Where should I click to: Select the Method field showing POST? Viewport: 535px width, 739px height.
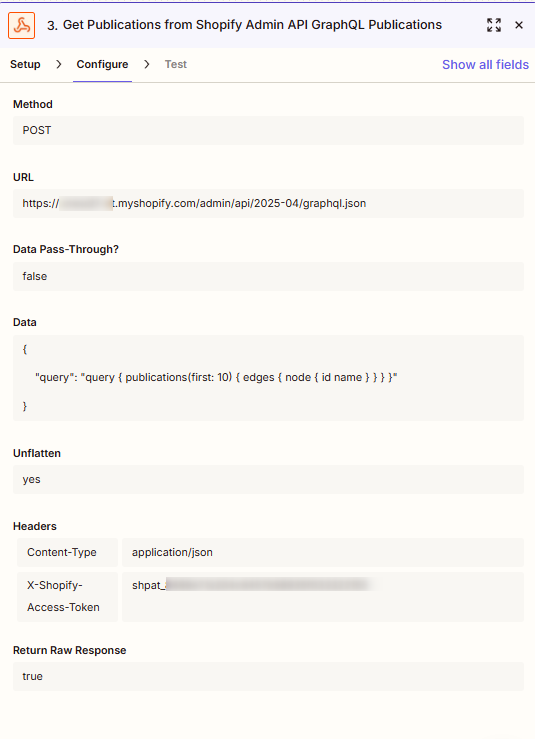(x=268, y=131)
